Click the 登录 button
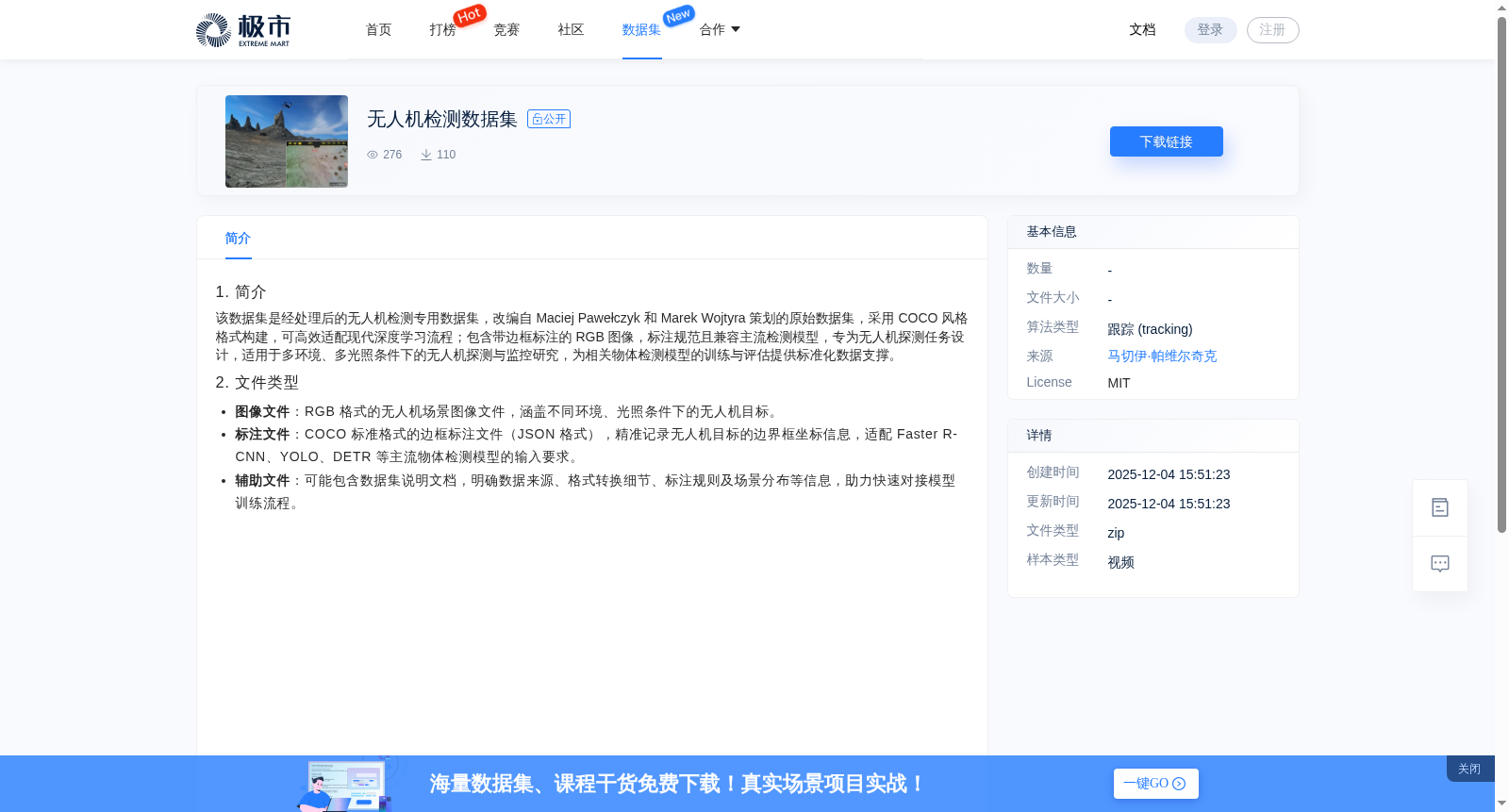Screen dimensions: 1509x812 coord(1211,30)
